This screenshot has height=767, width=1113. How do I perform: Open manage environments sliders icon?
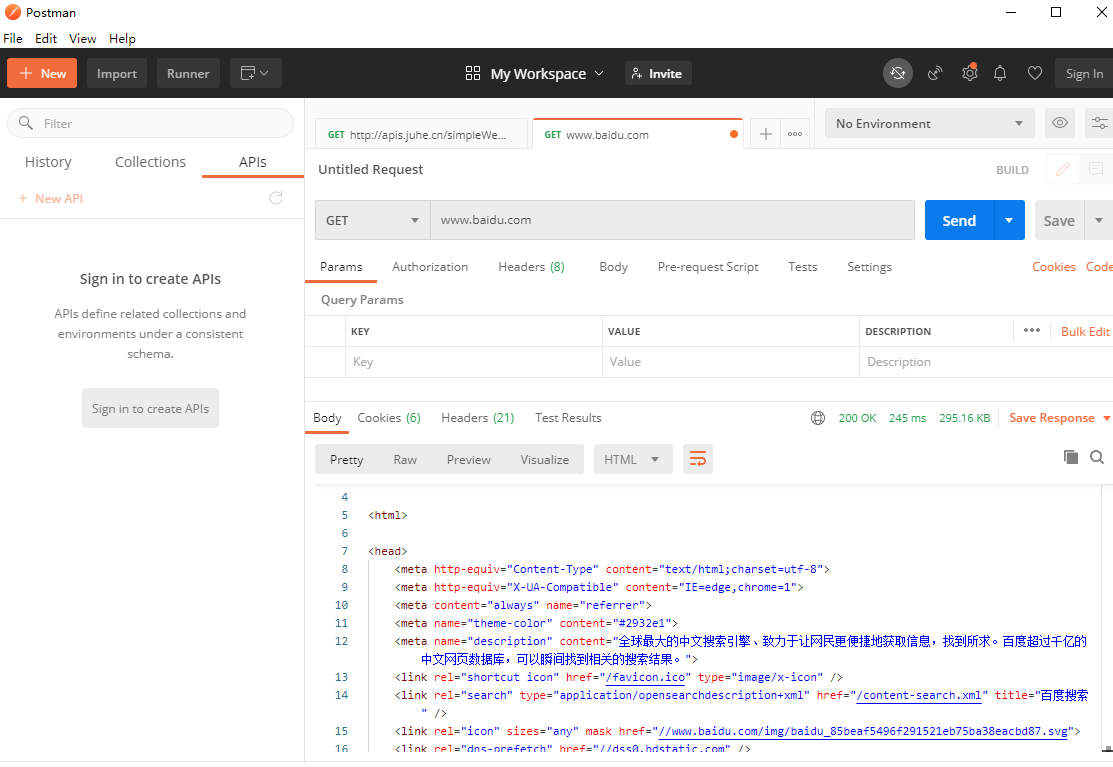1099,123
